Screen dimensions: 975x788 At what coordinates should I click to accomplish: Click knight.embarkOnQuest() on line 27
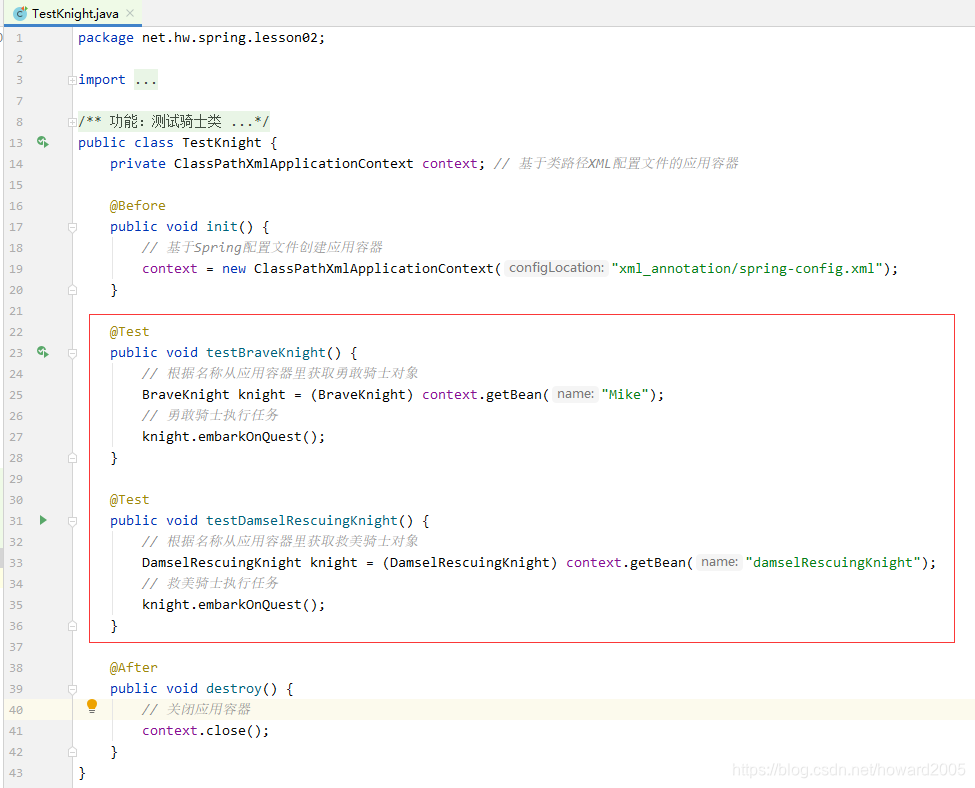(x=233, y=437)
